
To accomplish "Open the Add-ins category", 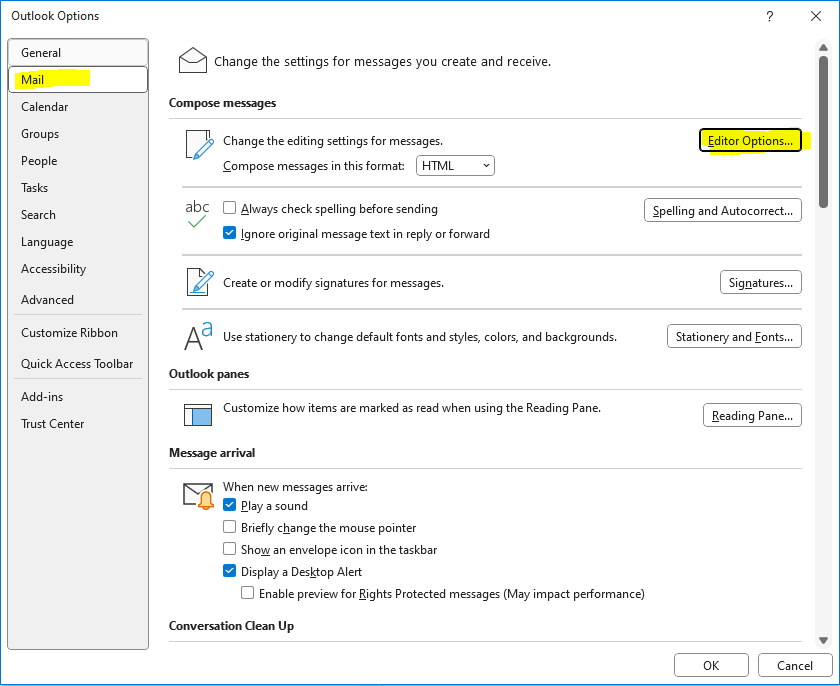I will [78, 397].
